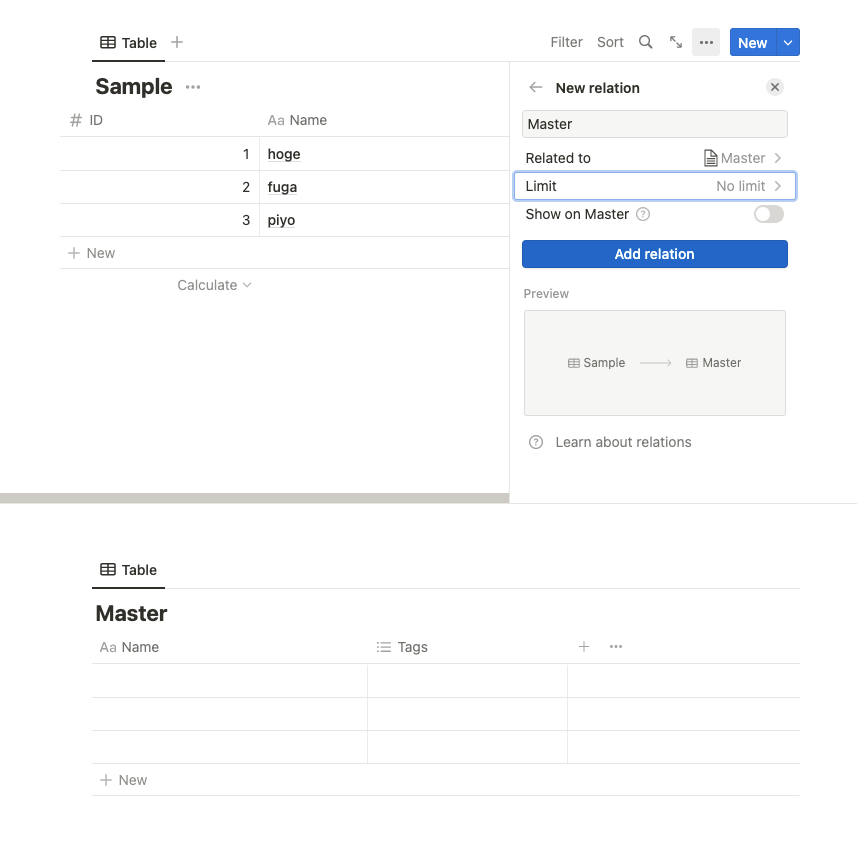This screenshot has width=857, height=848.
Task: Click the plus icon to add a view
Action: pos(177,42)
